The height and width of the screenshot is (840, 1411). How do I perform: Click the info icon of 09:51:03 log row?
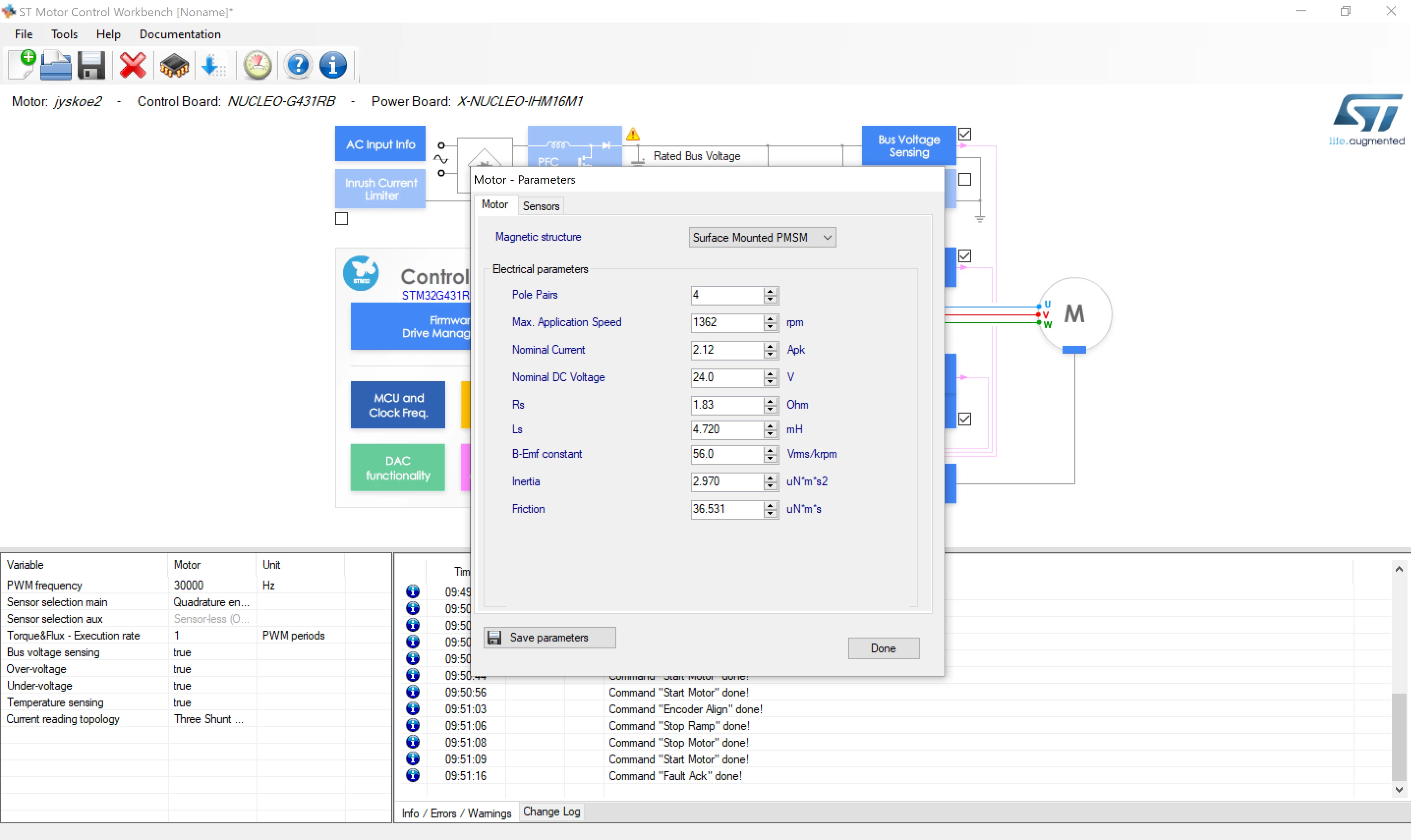tap(413, 709)
